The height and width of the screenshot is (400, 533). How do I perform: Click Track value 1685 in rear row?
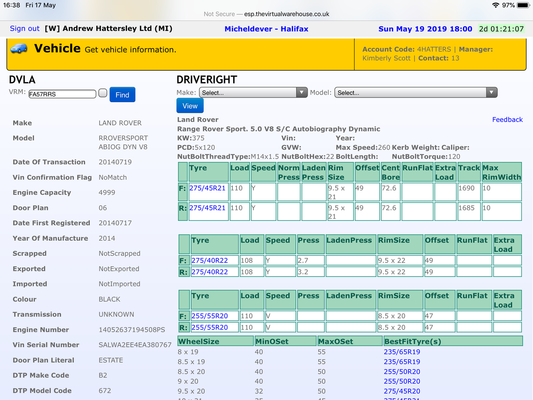466,208
